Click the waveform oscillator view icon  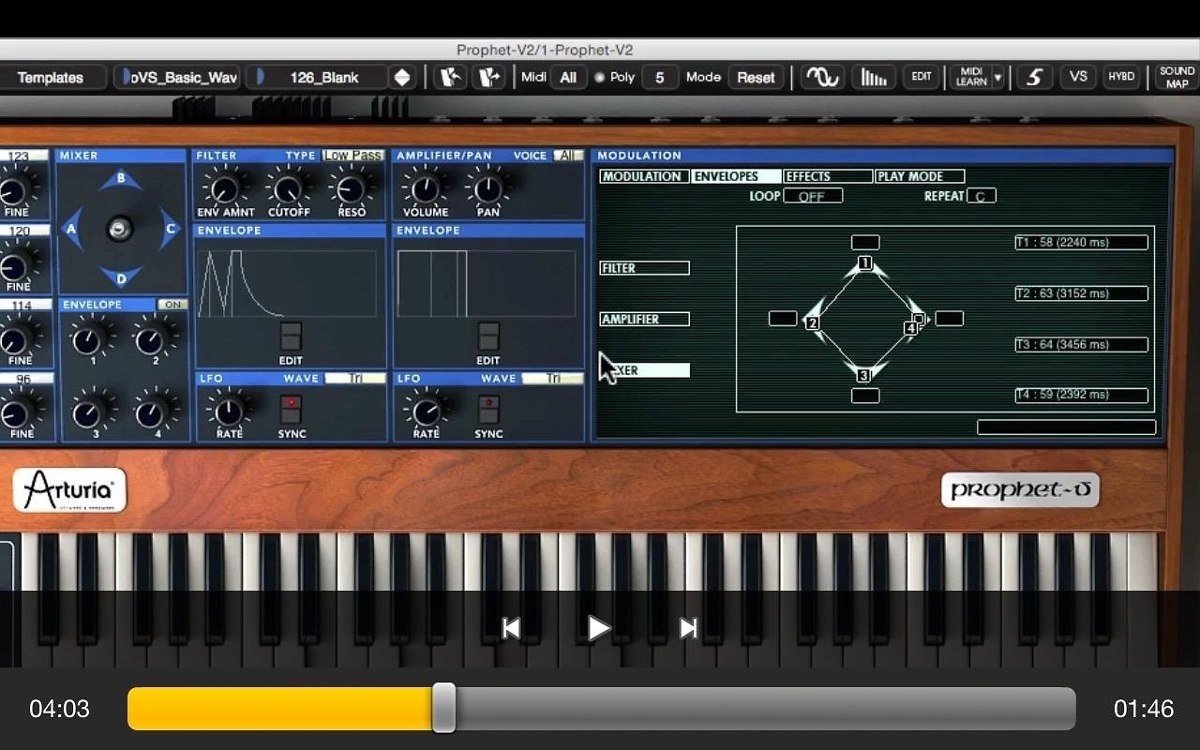click(x=823, y=77)
